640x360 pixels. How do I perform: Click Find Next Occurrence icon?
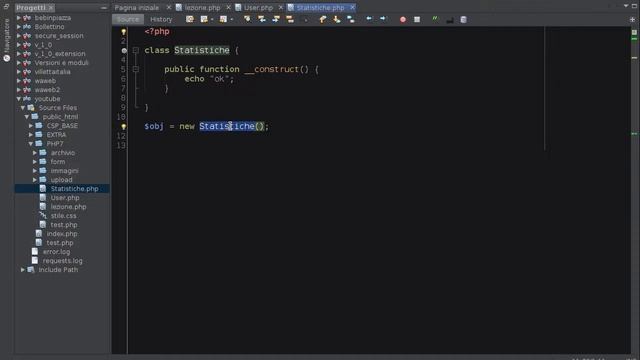276,19
